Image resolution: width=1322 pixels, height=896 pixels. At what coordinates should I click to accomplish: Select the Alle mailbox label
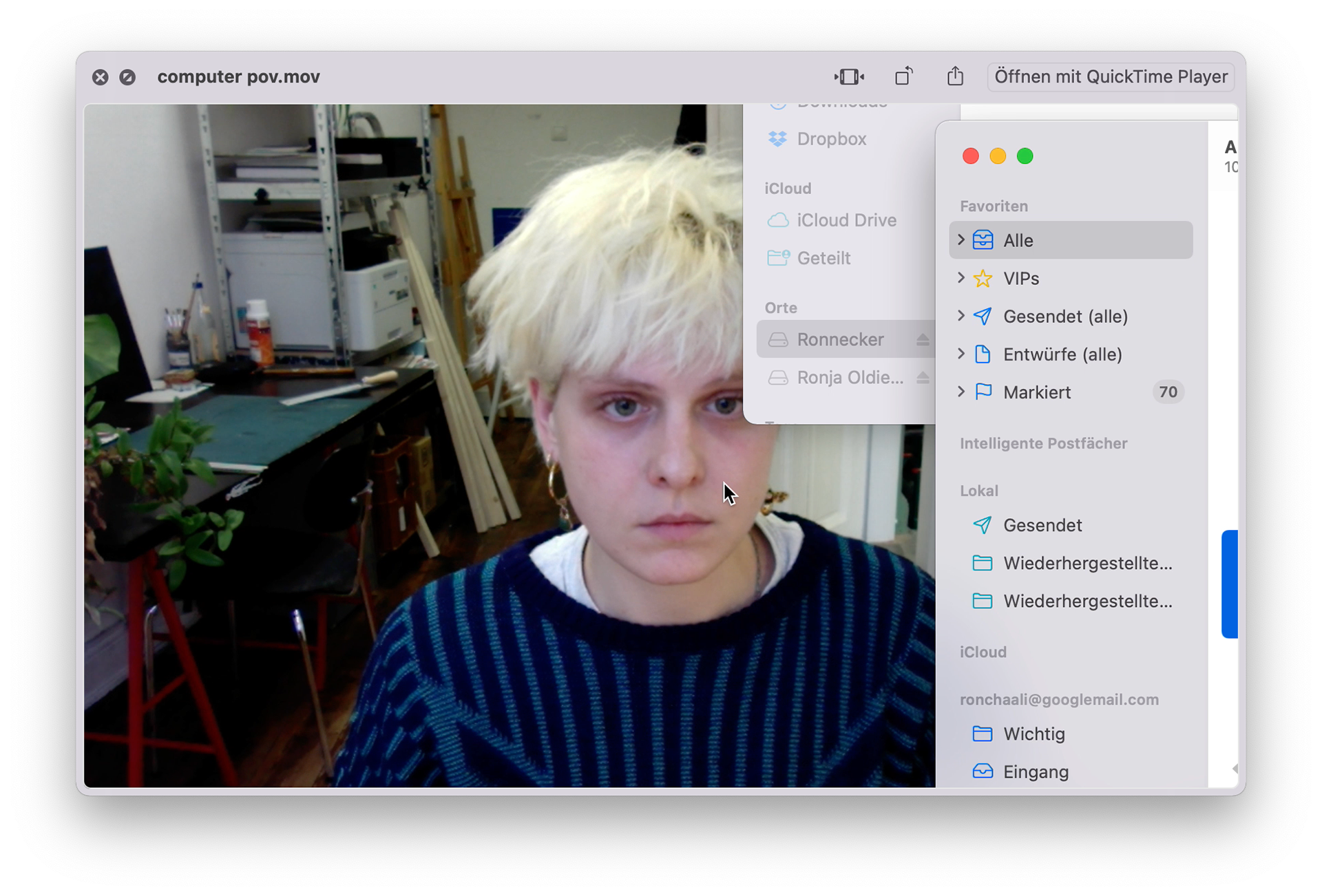click(x=1018, y=240)
